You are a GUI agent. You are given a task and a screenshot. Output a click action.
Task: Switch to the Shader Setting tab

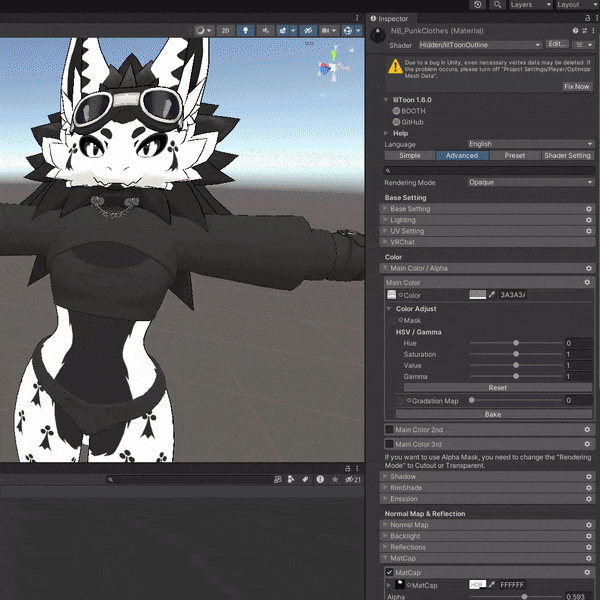point(567,155)
